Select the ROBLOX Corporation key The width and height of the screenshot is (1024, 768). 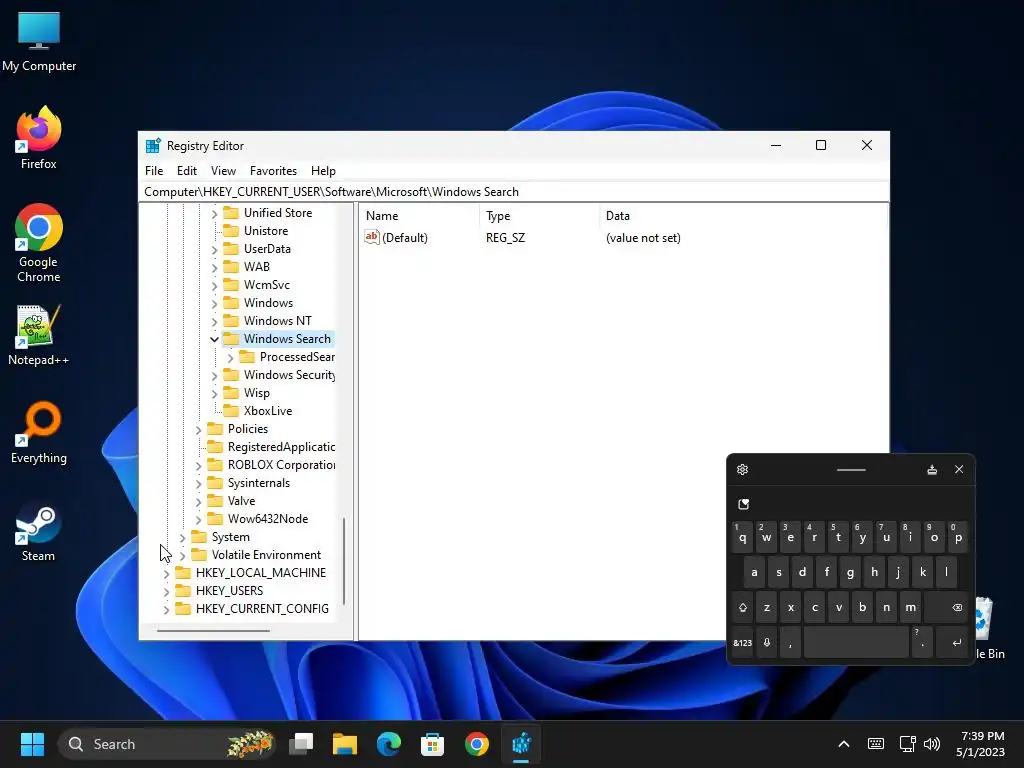coord(281,465)
